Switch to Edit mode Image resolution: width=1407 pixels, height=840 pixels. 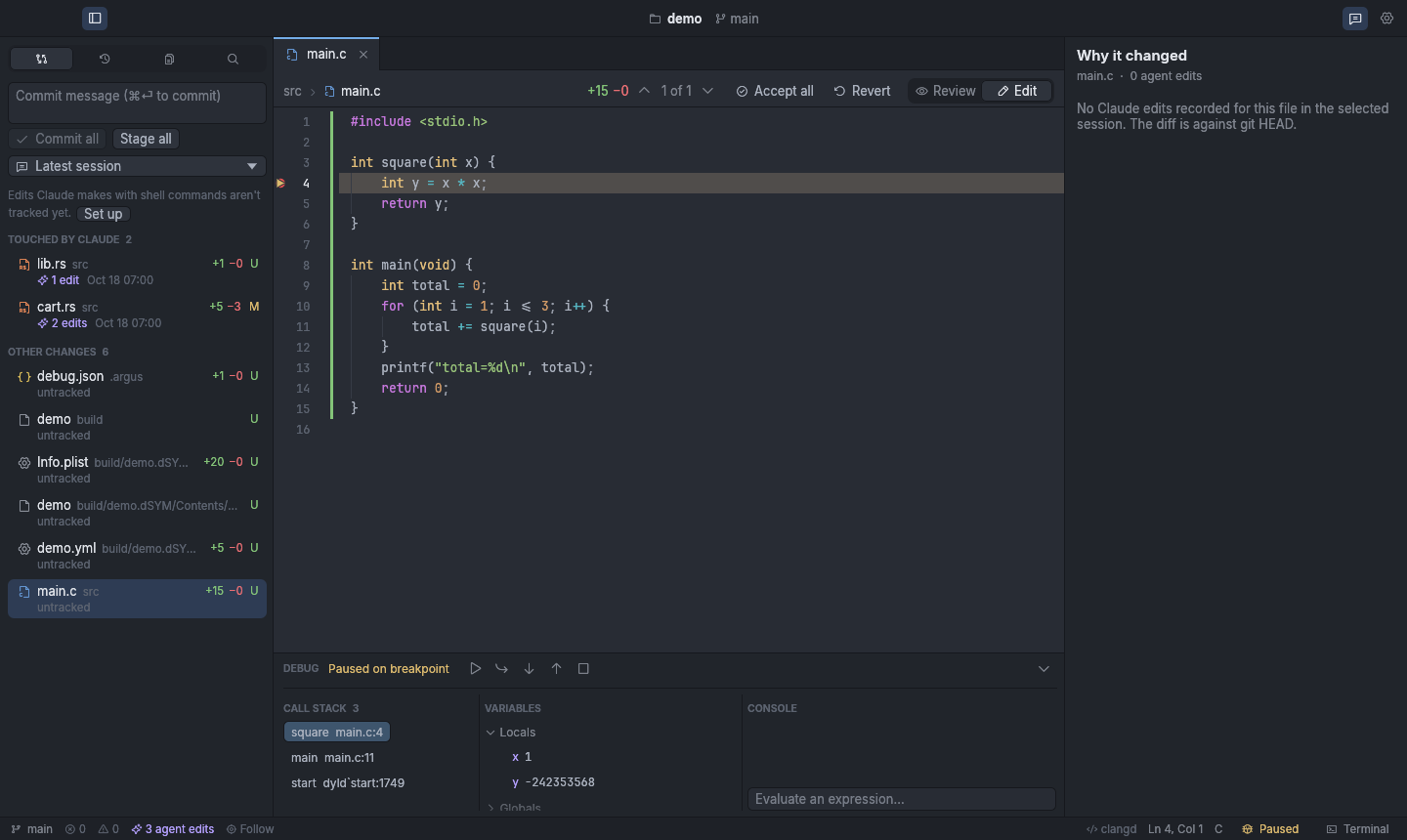(1017, 91)
